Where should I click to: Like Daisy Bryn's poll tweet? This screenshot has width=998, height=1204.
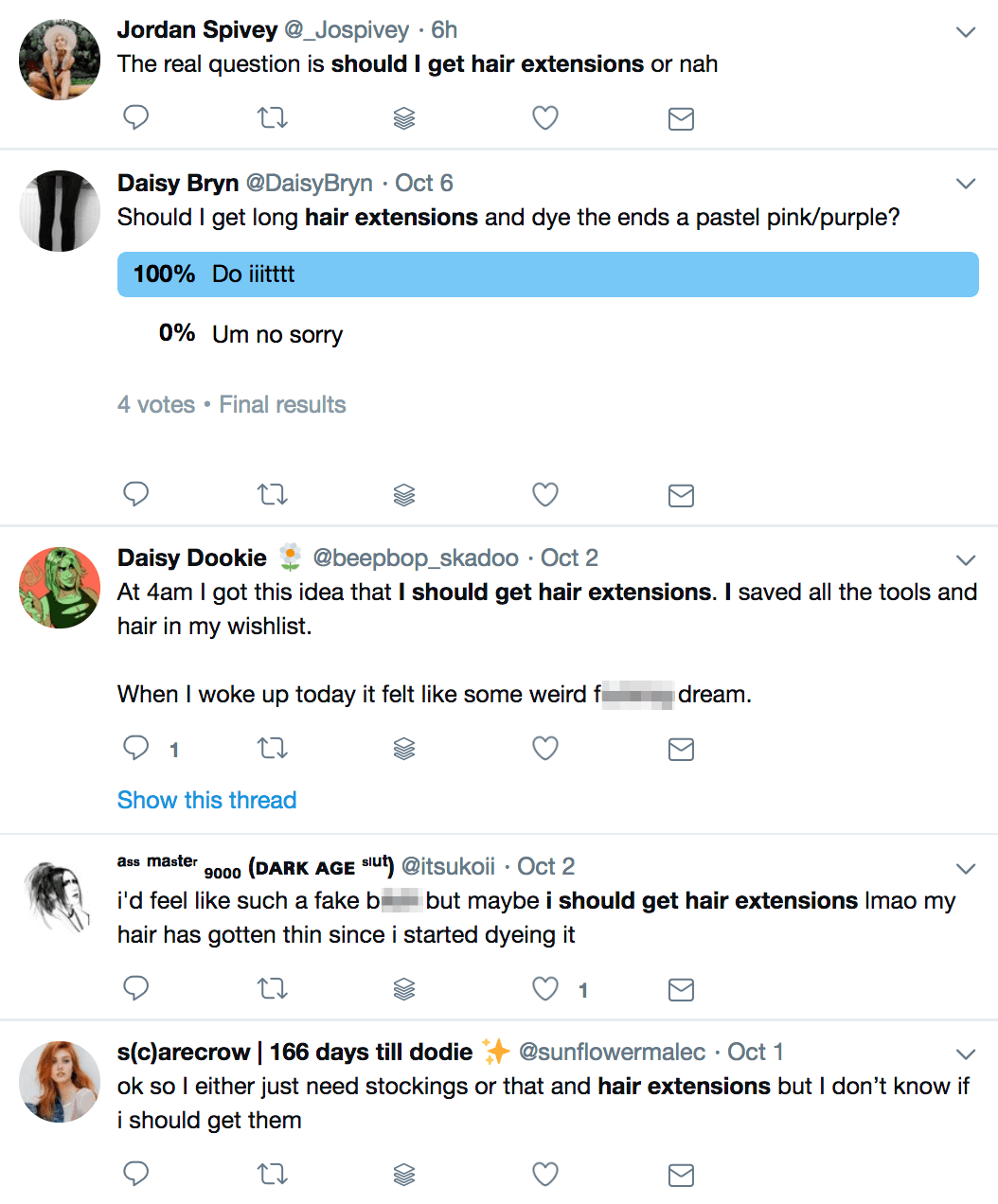tap(545, 494)
